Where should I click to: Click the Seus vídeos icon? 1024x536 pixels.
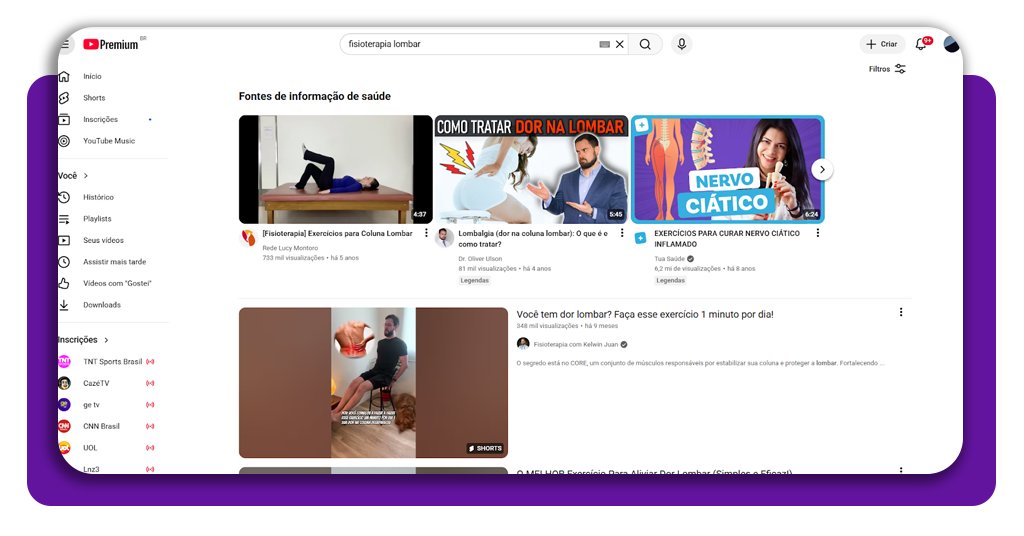click(x=64, y=240)
